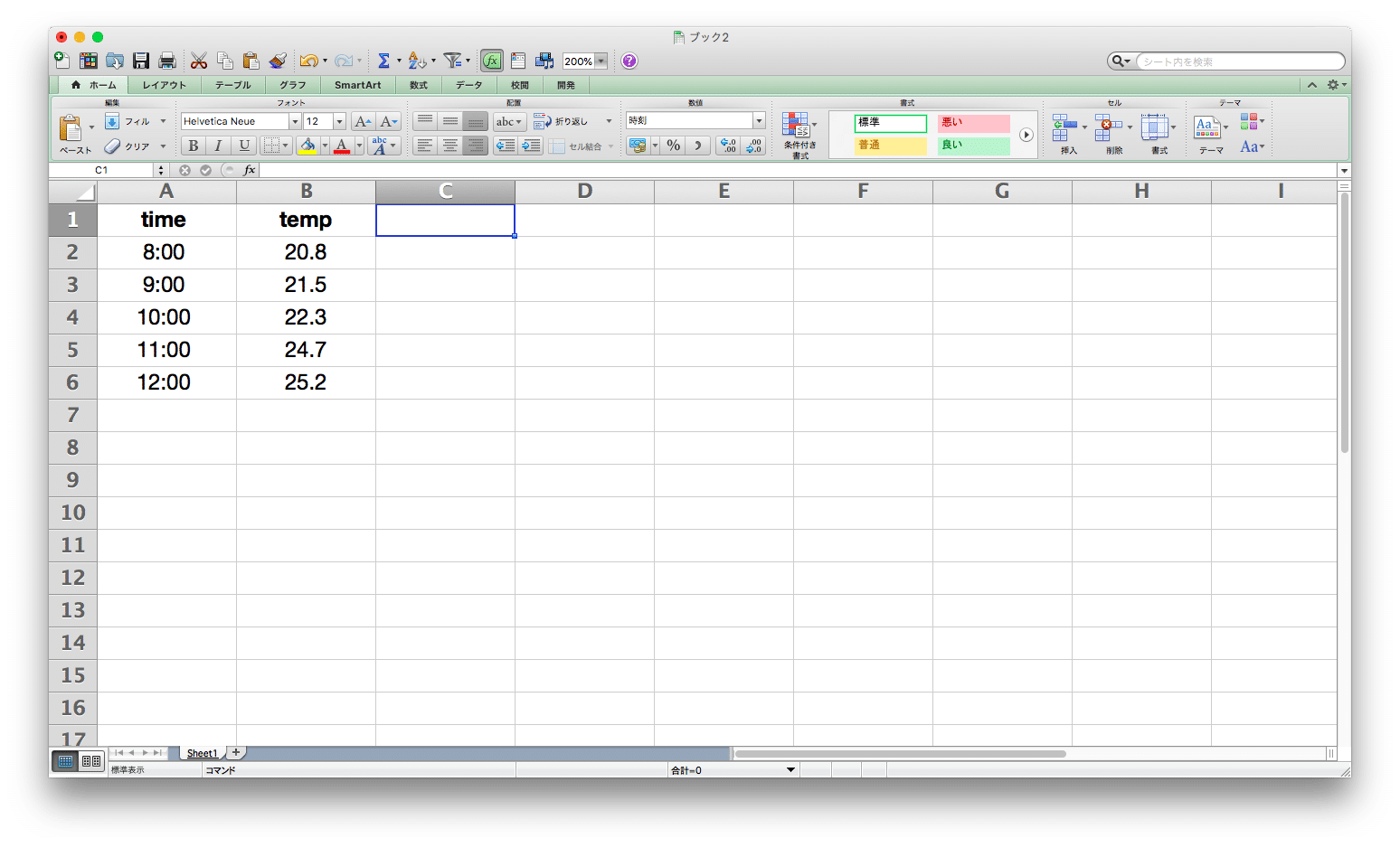Toggle Italic formatting button
This screenshot has width=1400, height=848.
(x=218, y=146)
